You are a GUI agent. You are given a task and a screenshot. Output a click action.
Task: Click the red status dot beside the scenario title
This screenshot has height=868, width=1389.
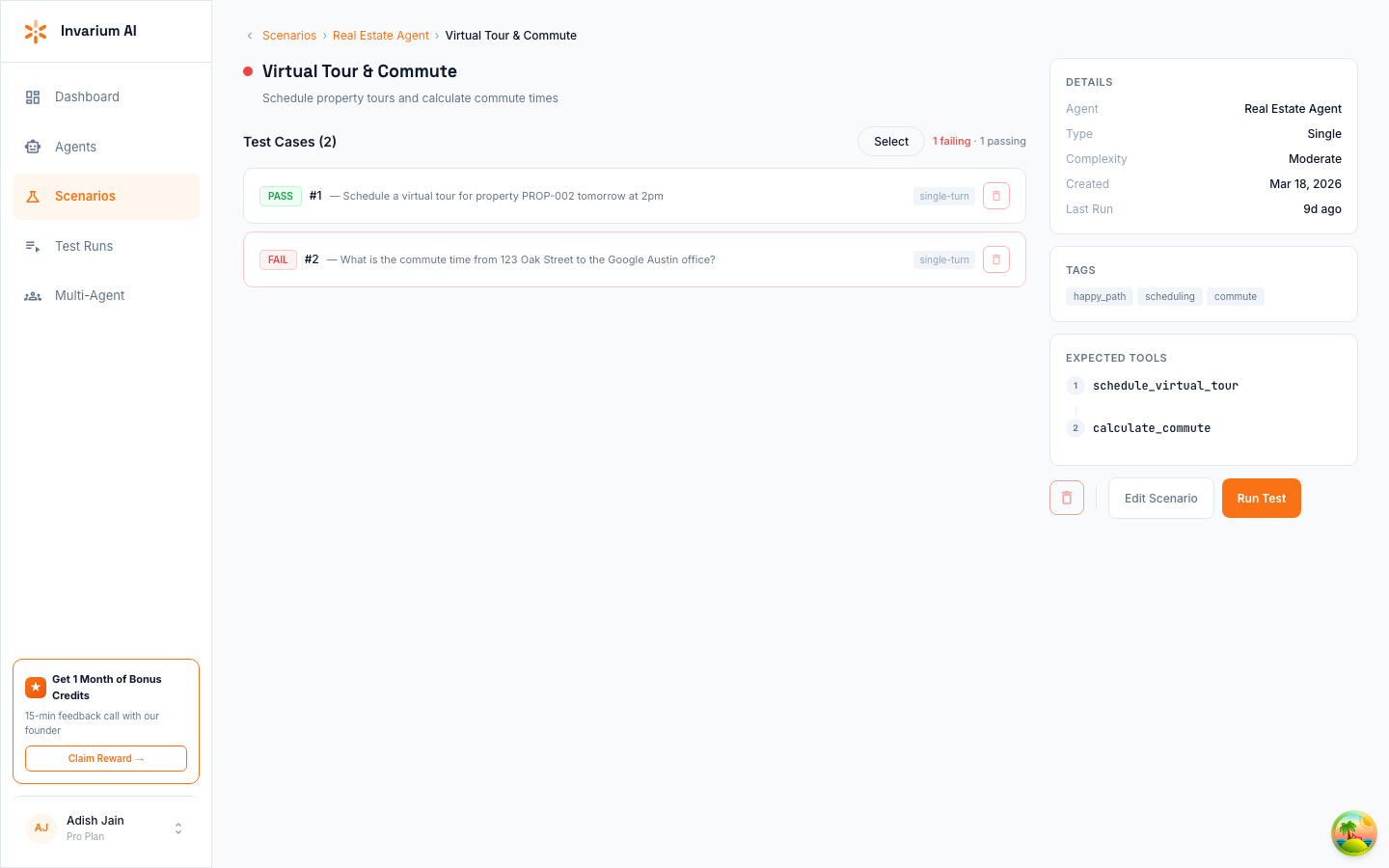(248, 70)
